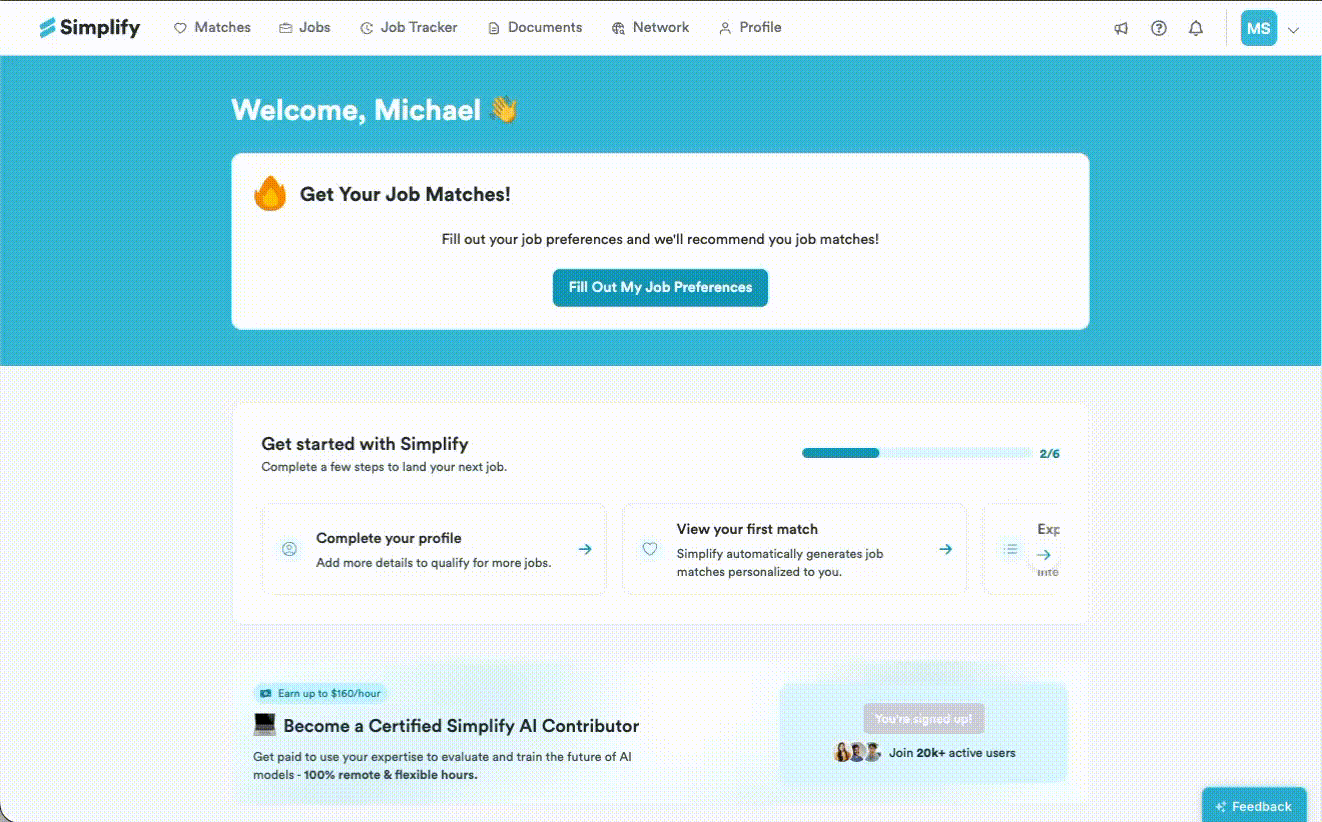Click the Simplify logo
The image size is (1322, 822).
[x=90, y=28]
